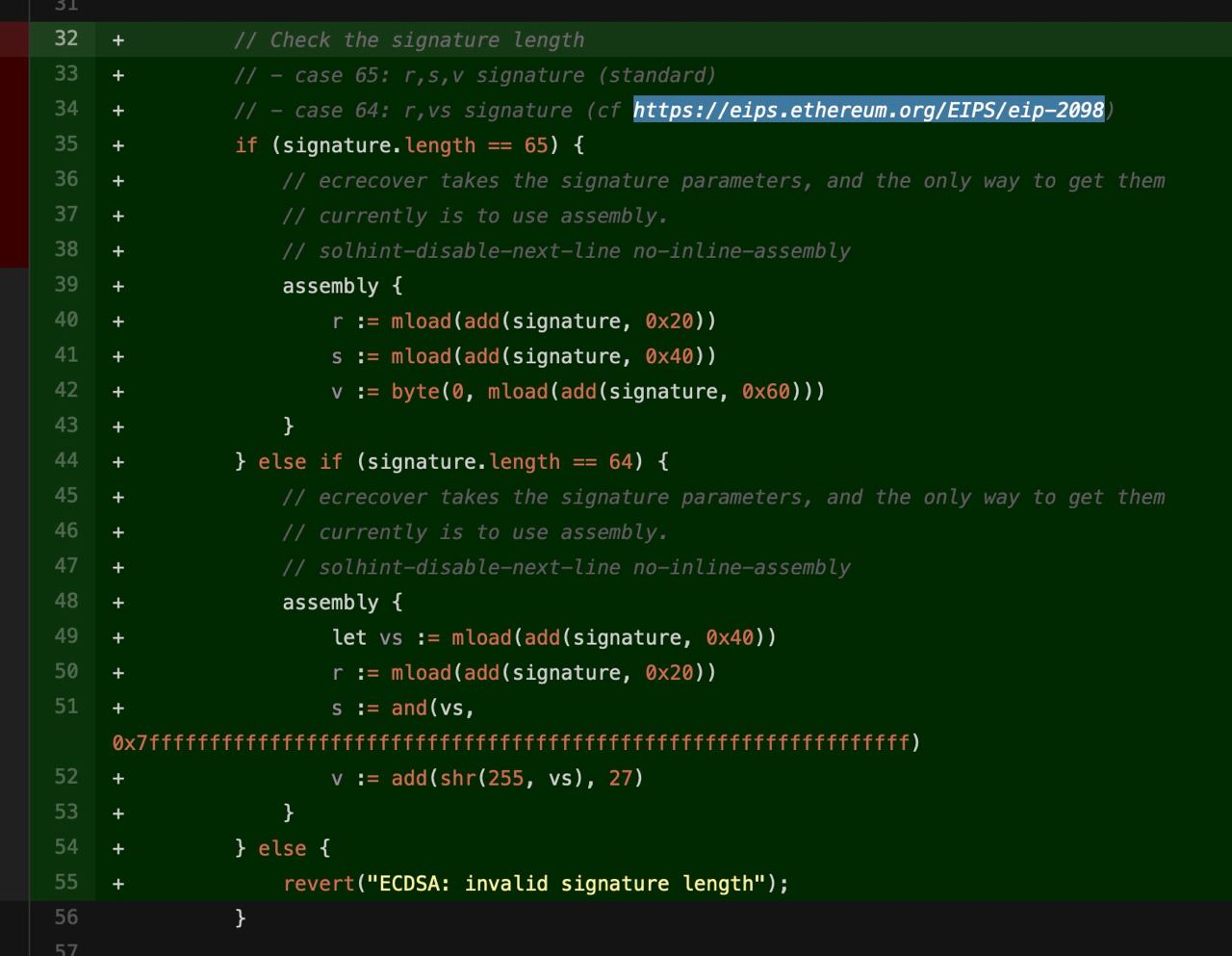Click "v := byte(0, mload(add(signature, 0x60)))" statement

tap(578, 392)
